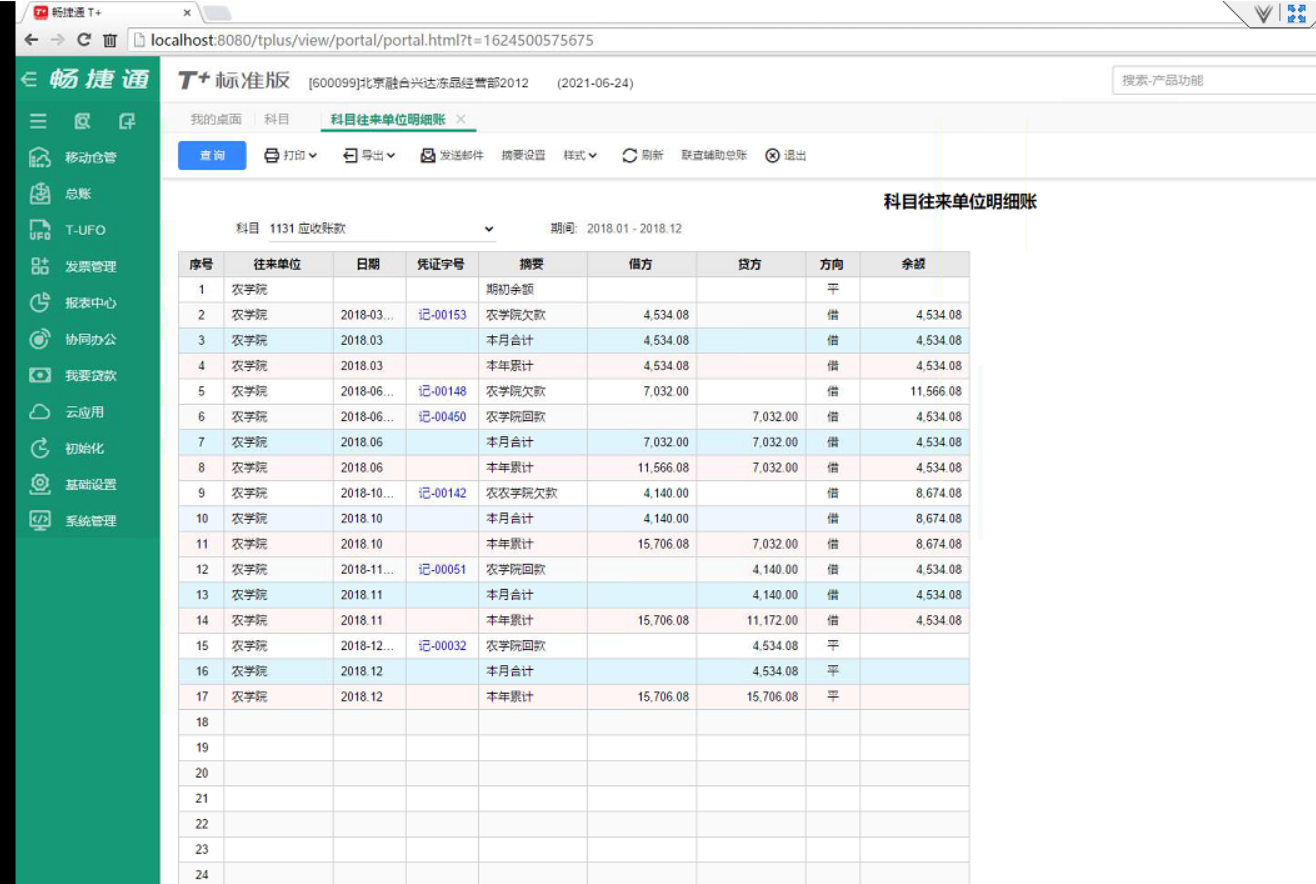Image resolution: width=1316 pixels, height=884 pixels.
Task: Click the 余额 column header
Action: pyautogui.click(x=914, y=265)
